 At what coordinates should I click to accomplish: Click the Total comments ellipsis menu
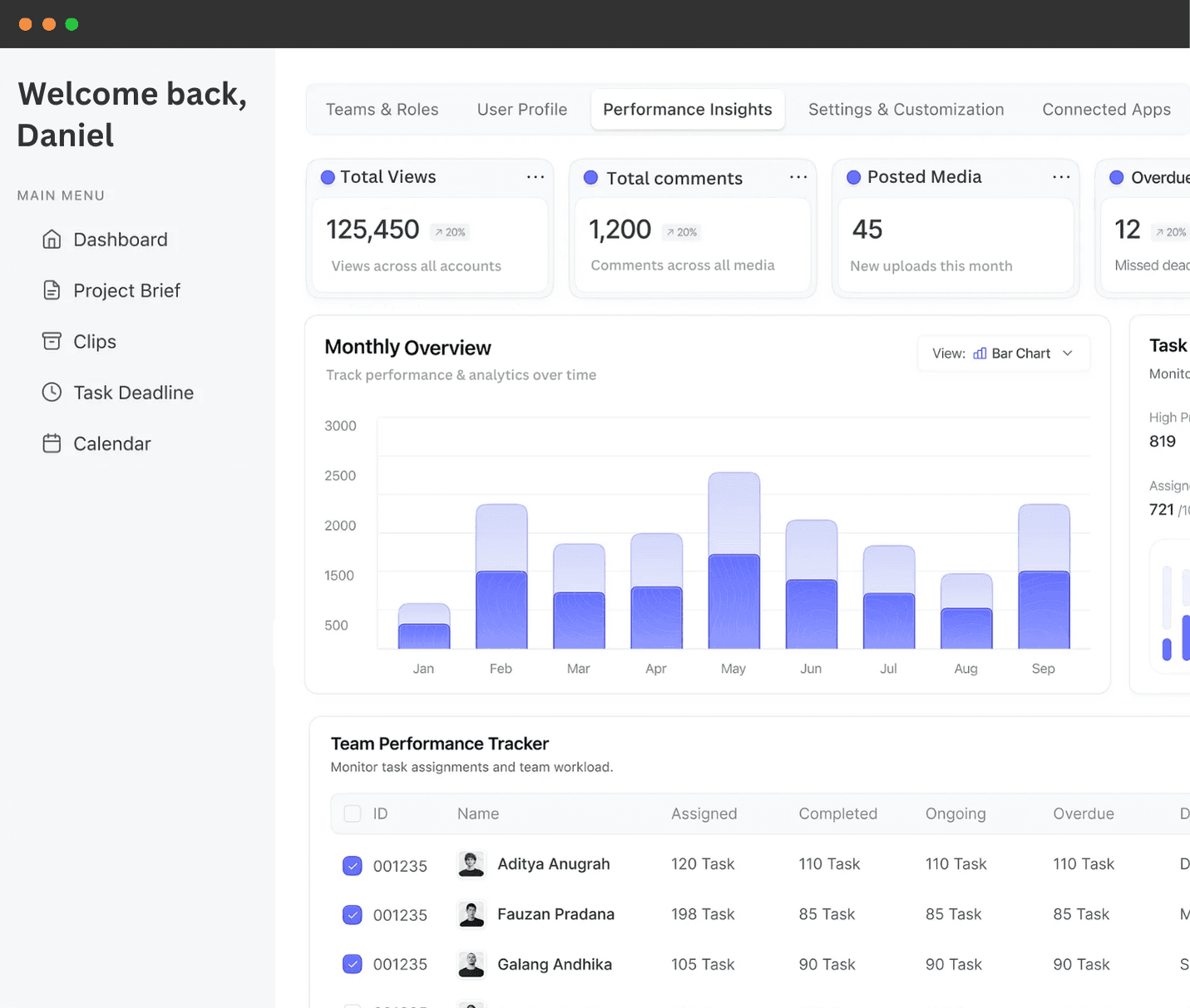pyautogui.click(x=797, y=176)
